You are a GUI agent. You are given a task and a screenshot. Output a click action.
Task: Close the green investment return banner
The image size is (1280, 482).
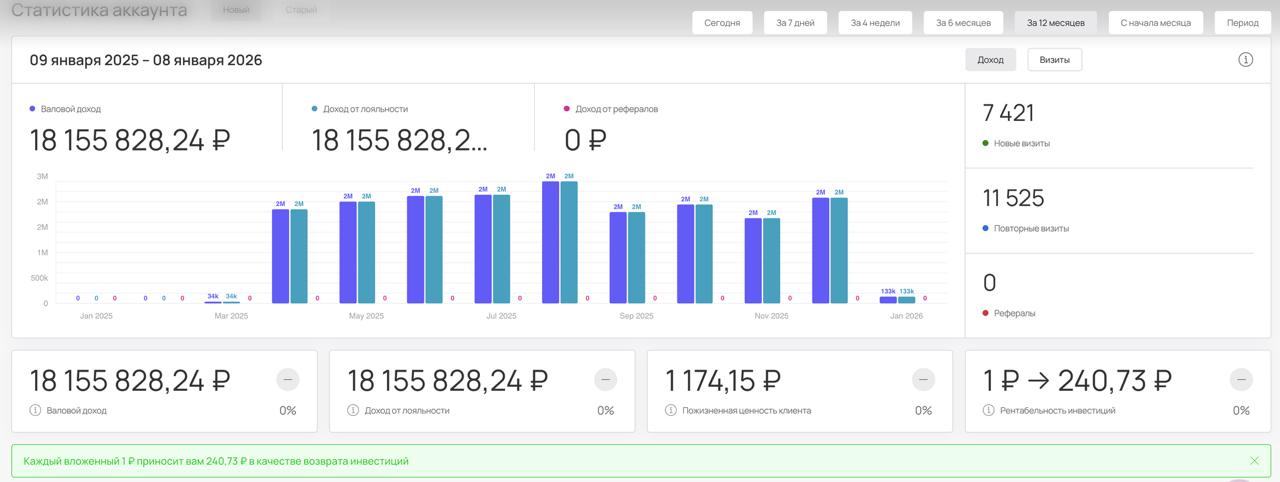[1254, 461]
